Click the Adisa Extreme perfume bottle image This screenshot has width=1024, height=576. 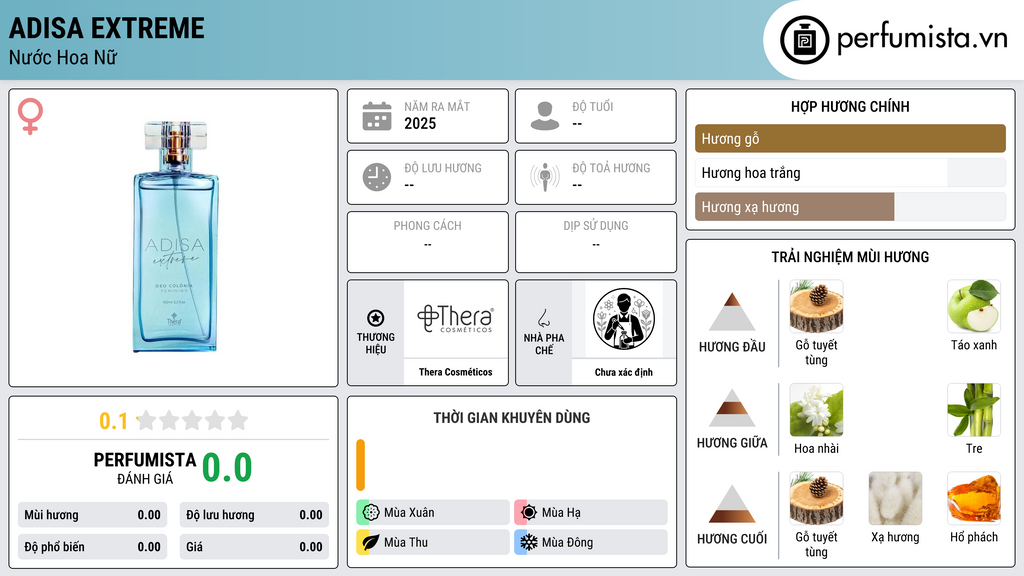[x=175, y=236]
